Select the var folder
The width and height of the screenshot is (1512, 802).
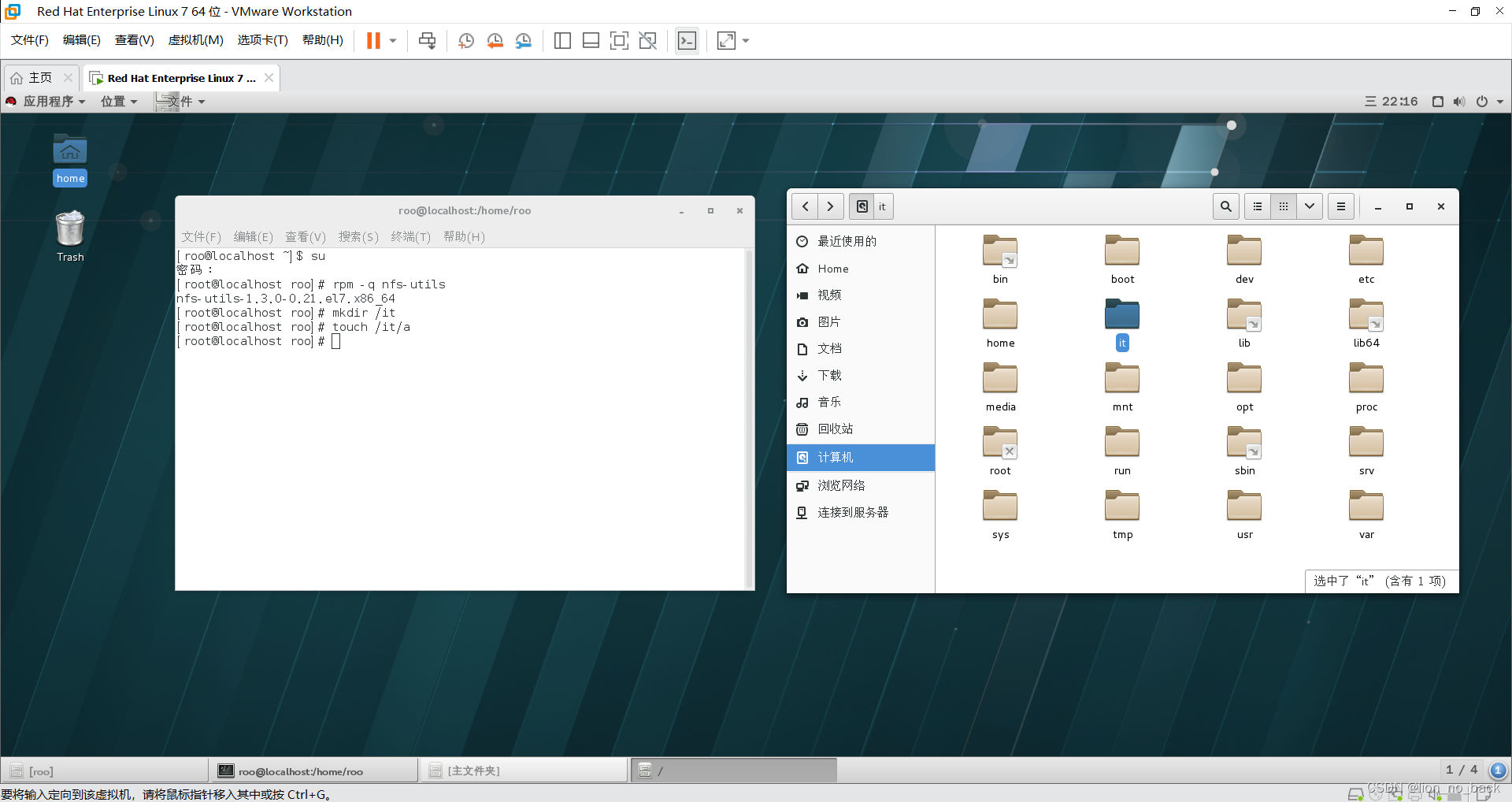1366,515
